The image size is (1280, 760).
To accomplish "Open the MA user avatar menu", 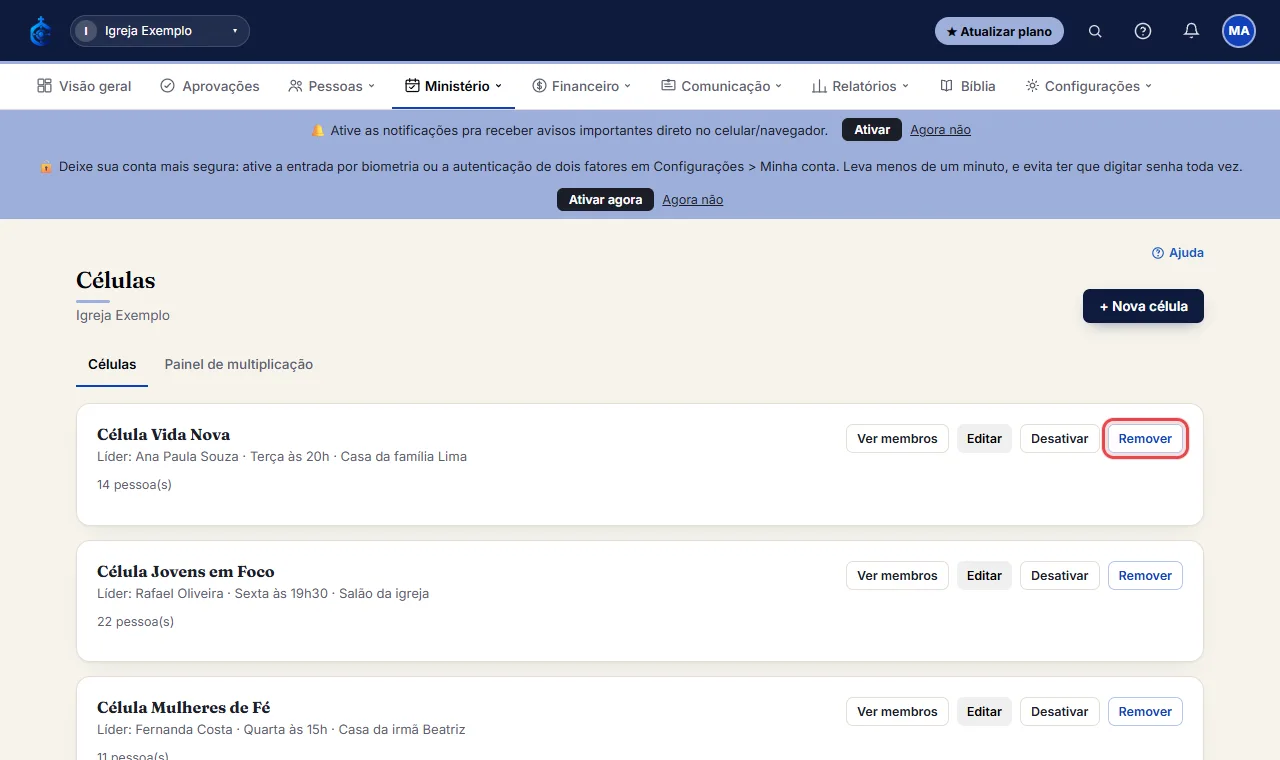I will [1239, 31].
